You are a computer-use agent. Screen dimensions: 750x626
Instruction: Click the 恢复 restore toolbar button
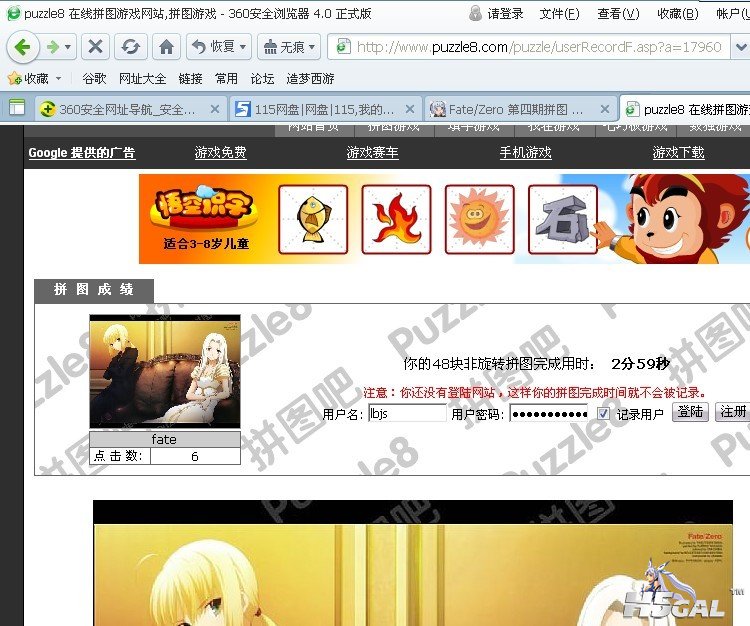tap(213, 47)
